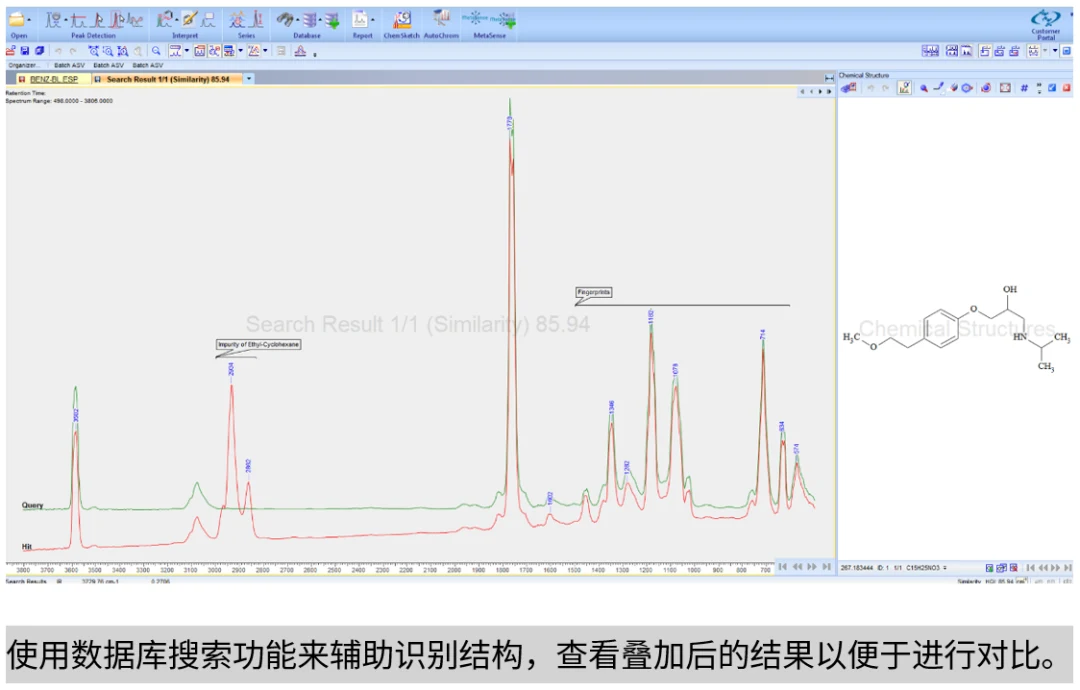The image size is (1080, 690).
Task: Jump to last record in structure panel
Action: click(x=1068, y=568)
